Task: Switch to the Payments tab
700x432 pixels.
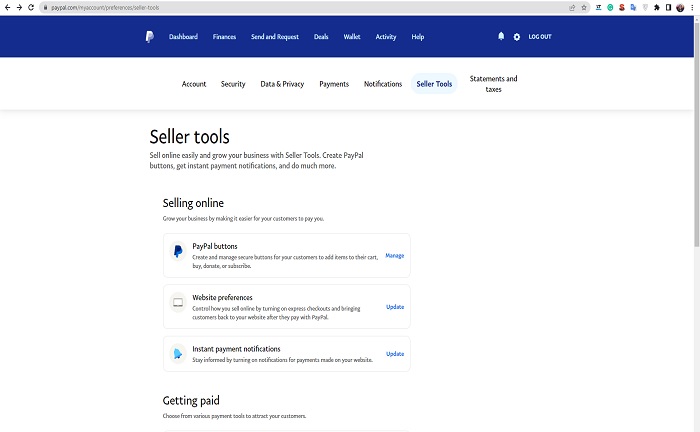Action: tap(334, 84)
